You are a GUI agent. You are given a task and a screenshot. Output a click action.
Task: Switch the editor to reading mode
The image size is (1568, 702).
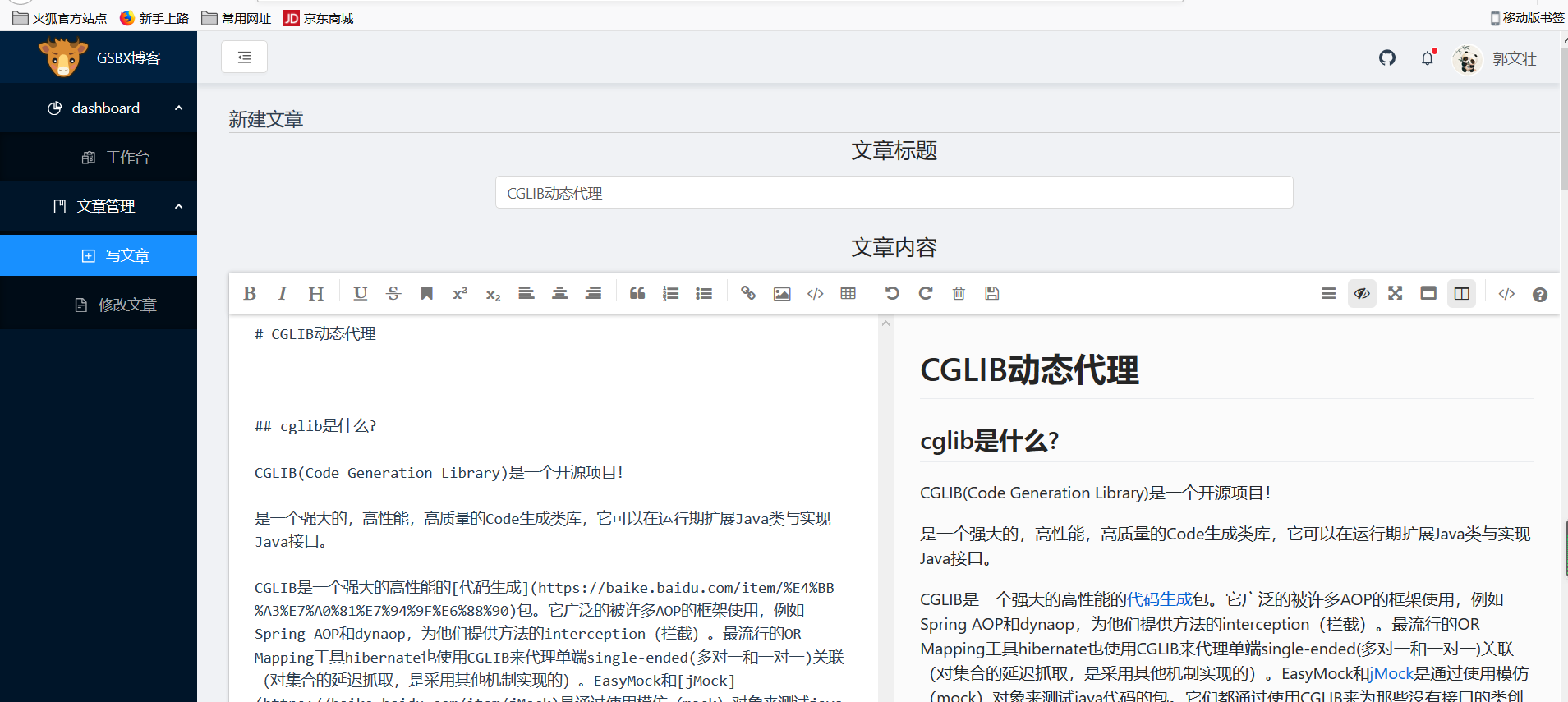(x=1428, y=293)
